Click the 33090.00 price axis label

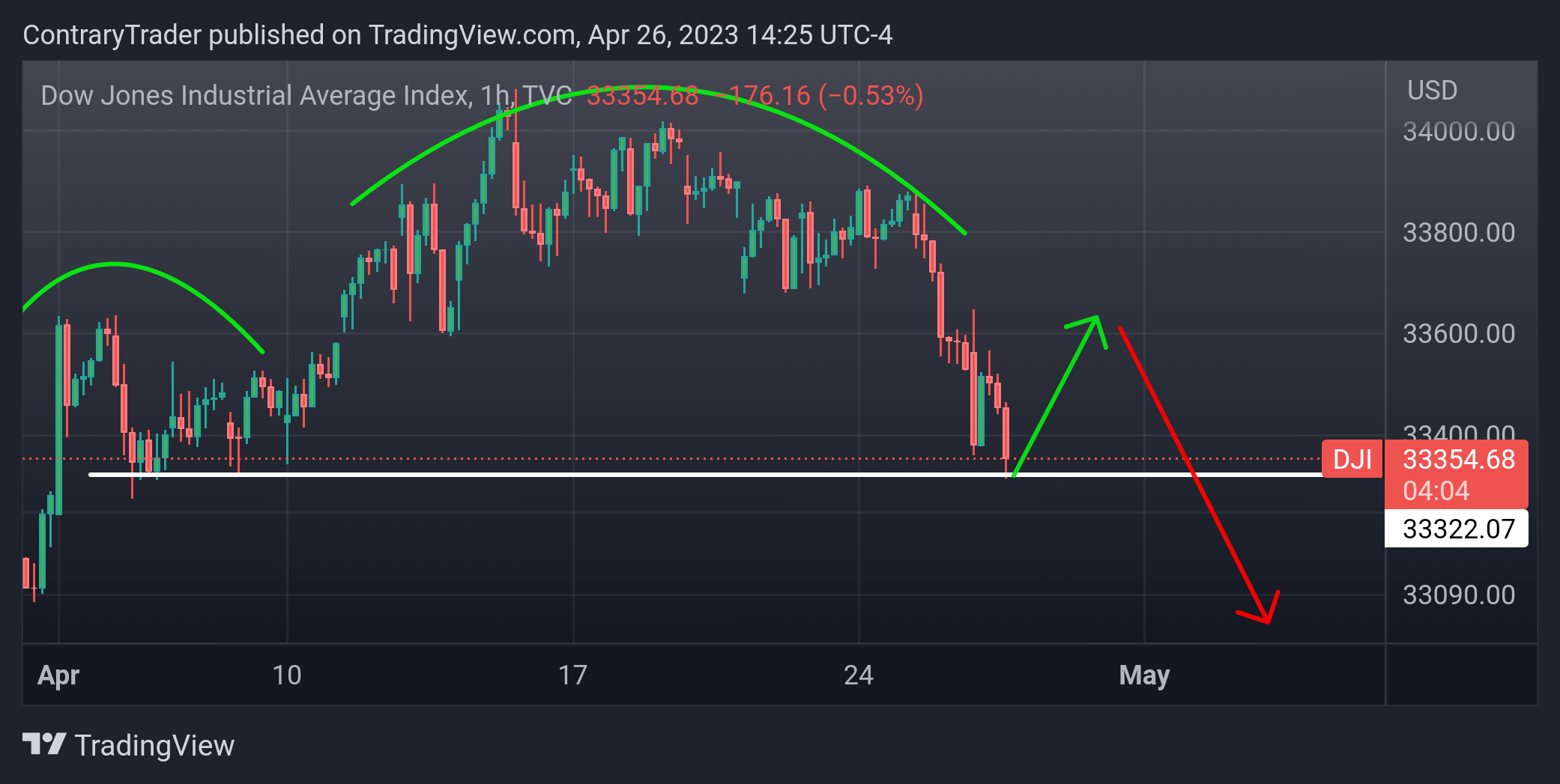pos(1459,595)
